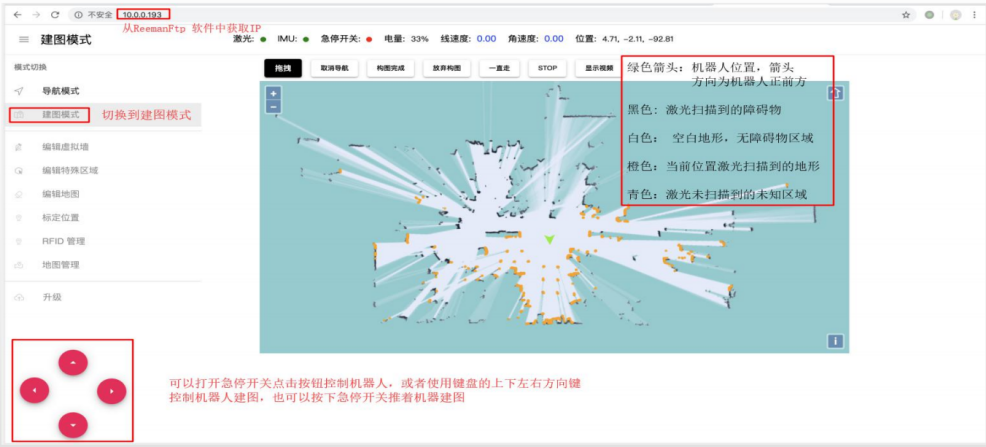
Task: Click the map's top-right rotate icon
Action: (834, 93)
